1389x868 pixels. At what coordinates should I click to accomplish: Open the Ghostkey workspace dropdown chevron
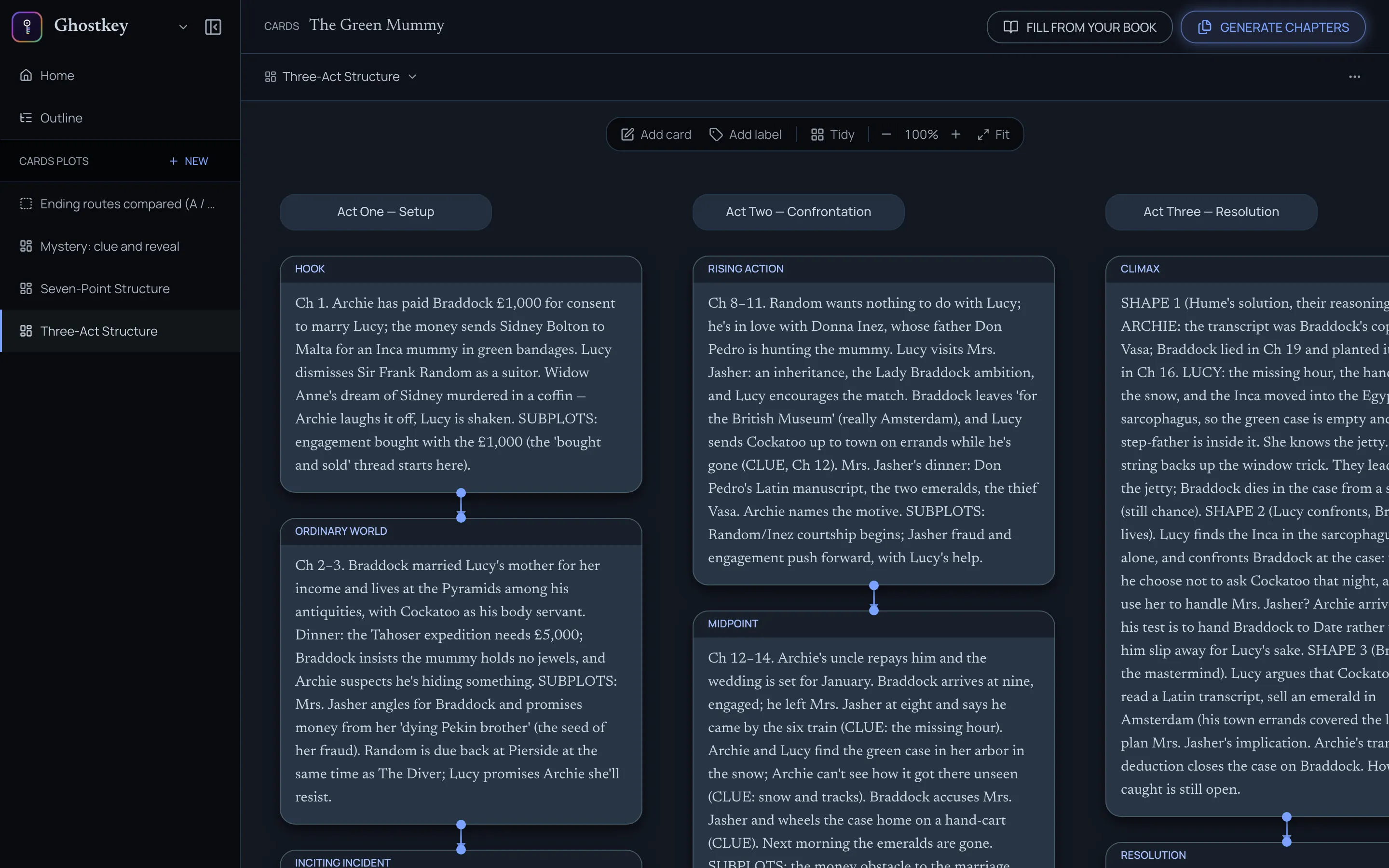(x=183, y=27)
